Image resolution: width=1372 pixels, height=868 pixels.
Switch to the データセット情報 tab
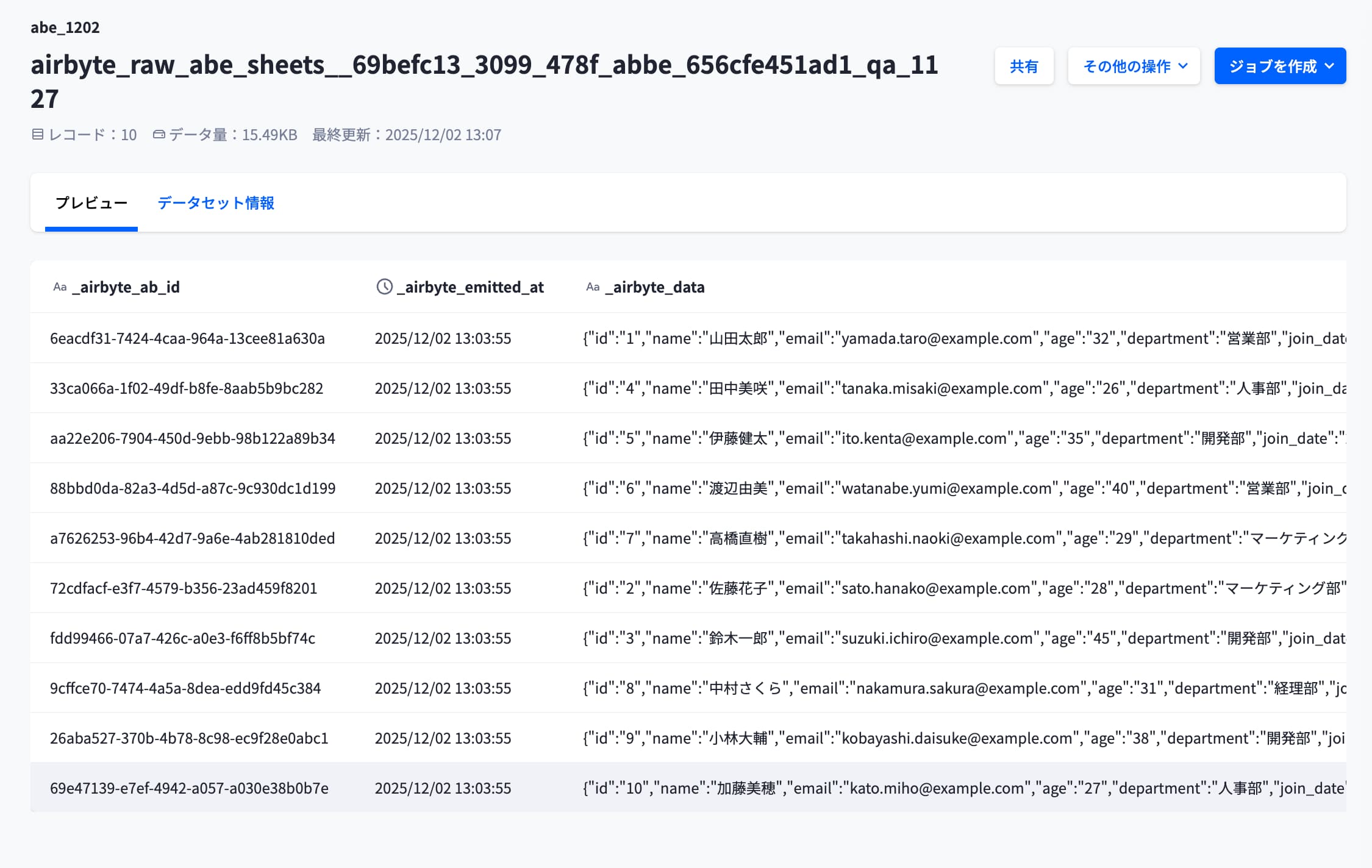click(216, 203)
